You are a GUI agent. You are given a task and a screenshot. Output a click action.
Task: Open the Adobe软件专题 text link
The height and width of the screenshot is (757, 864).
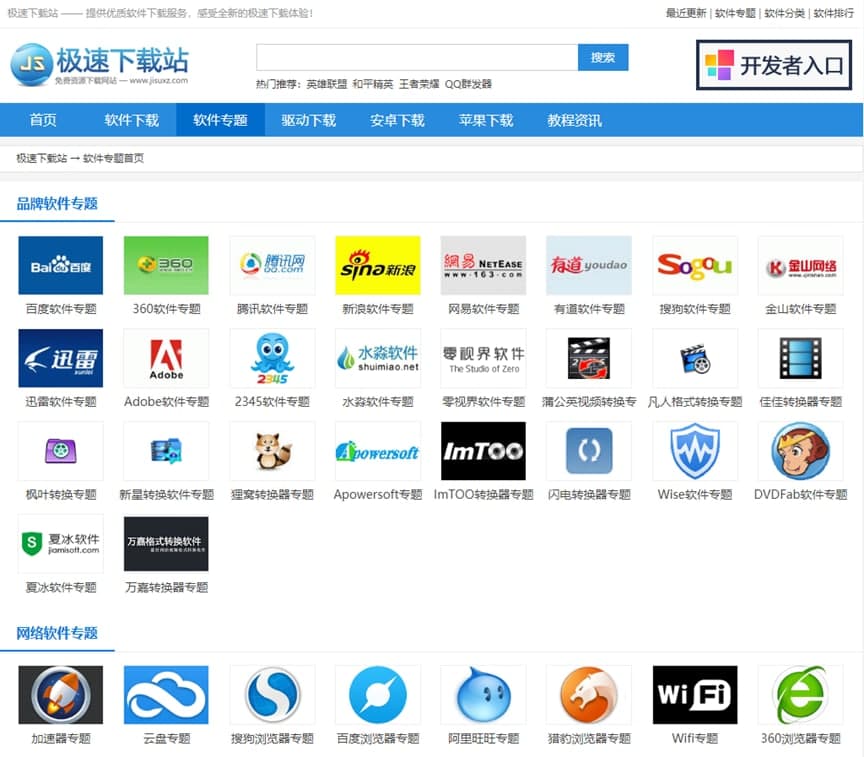(x=166, y=402)
